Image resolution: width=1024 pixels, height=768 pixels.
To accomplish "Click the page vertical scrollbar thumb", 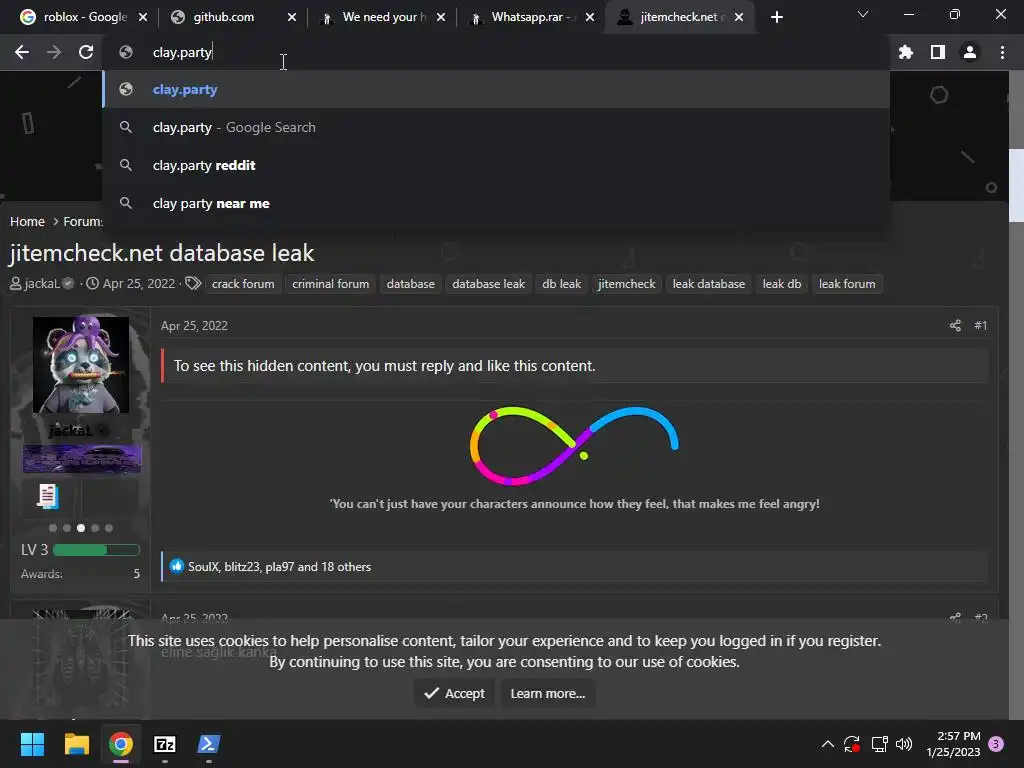I will tap(1016, 185).
